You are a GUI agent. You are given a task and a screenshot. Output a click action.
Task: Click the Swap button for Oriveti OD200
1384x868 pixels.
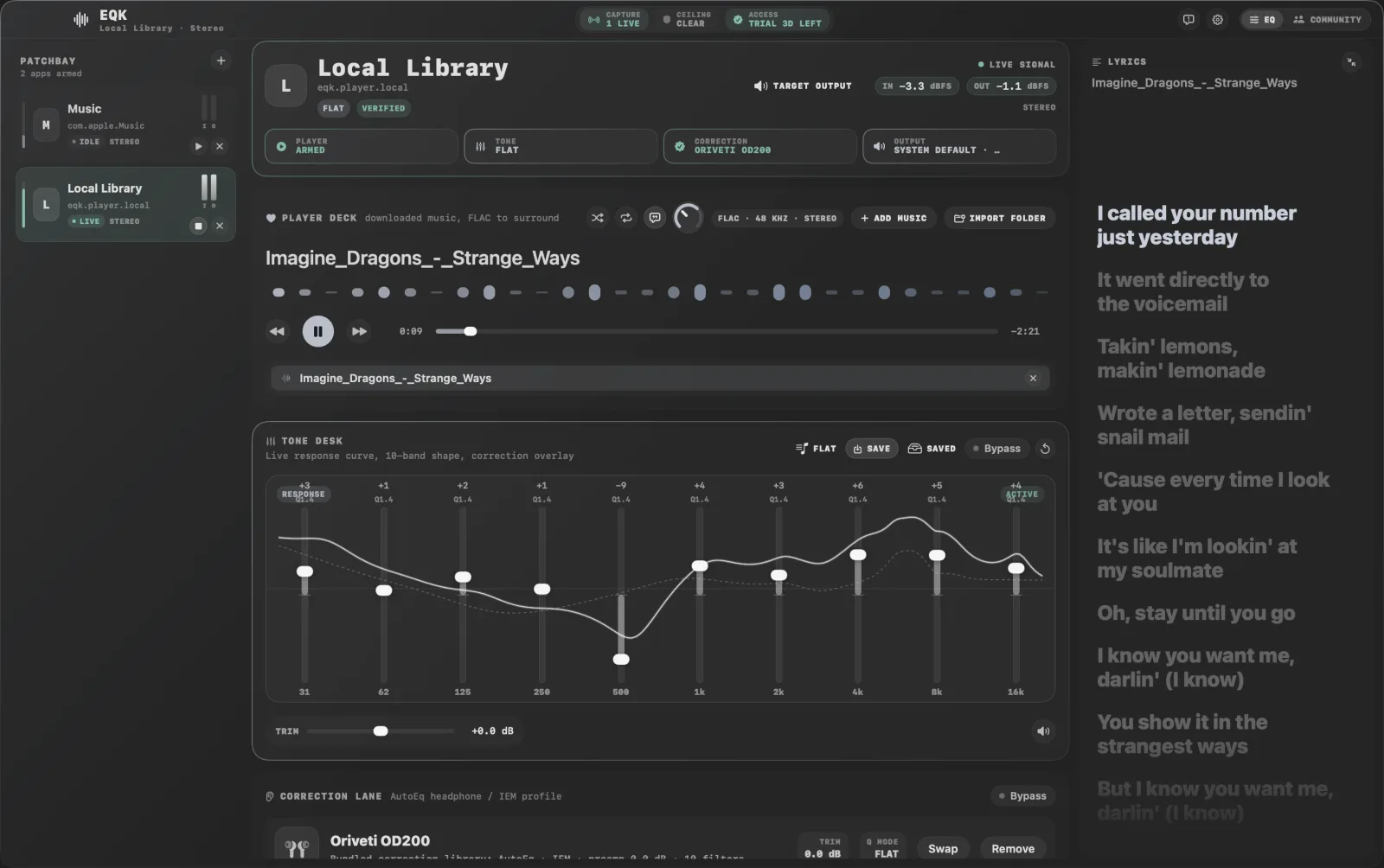(x=943, y=848)
